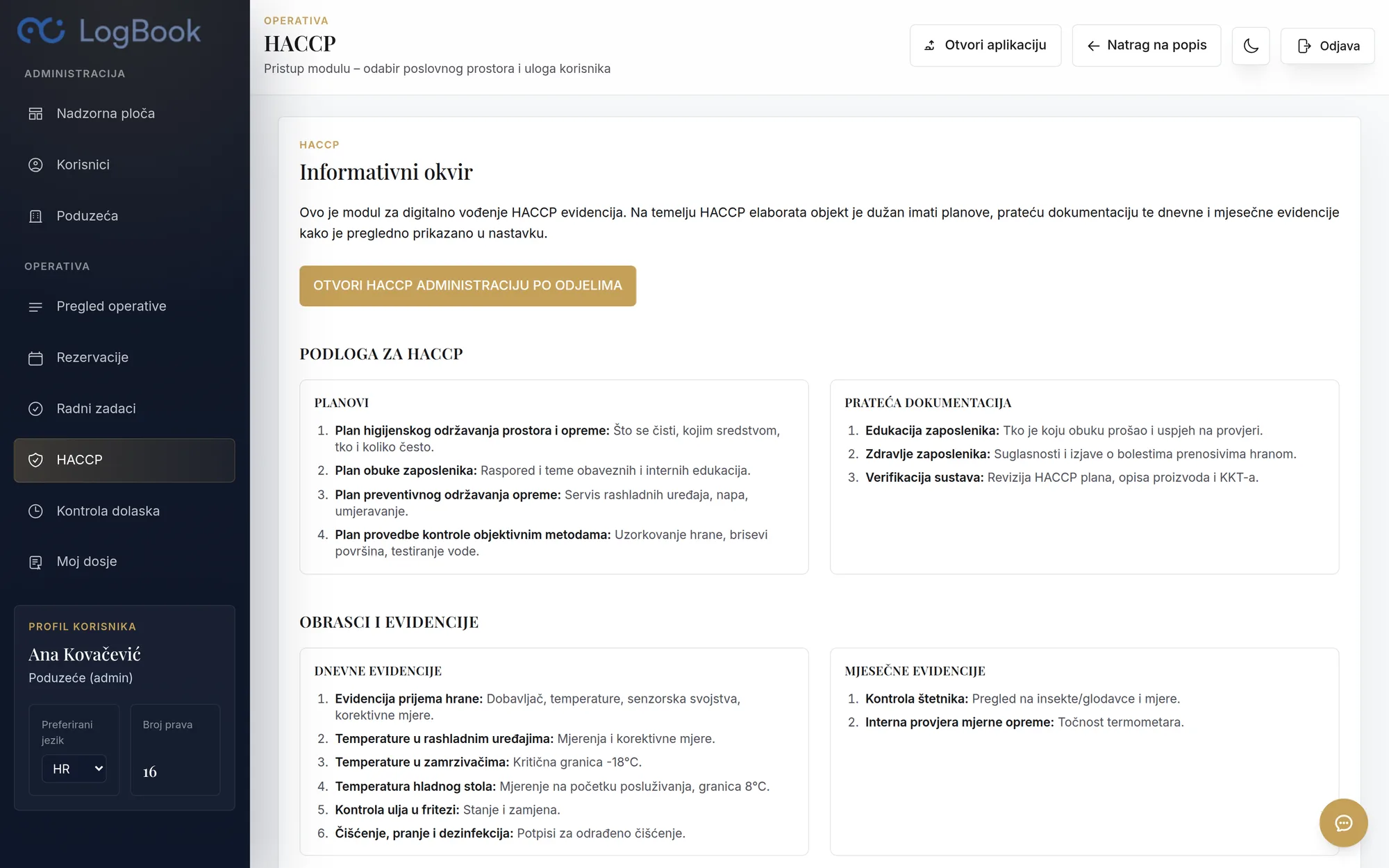Open Pregled operative menu entry
Screen dimensions: 1389x868
point(124,306)
